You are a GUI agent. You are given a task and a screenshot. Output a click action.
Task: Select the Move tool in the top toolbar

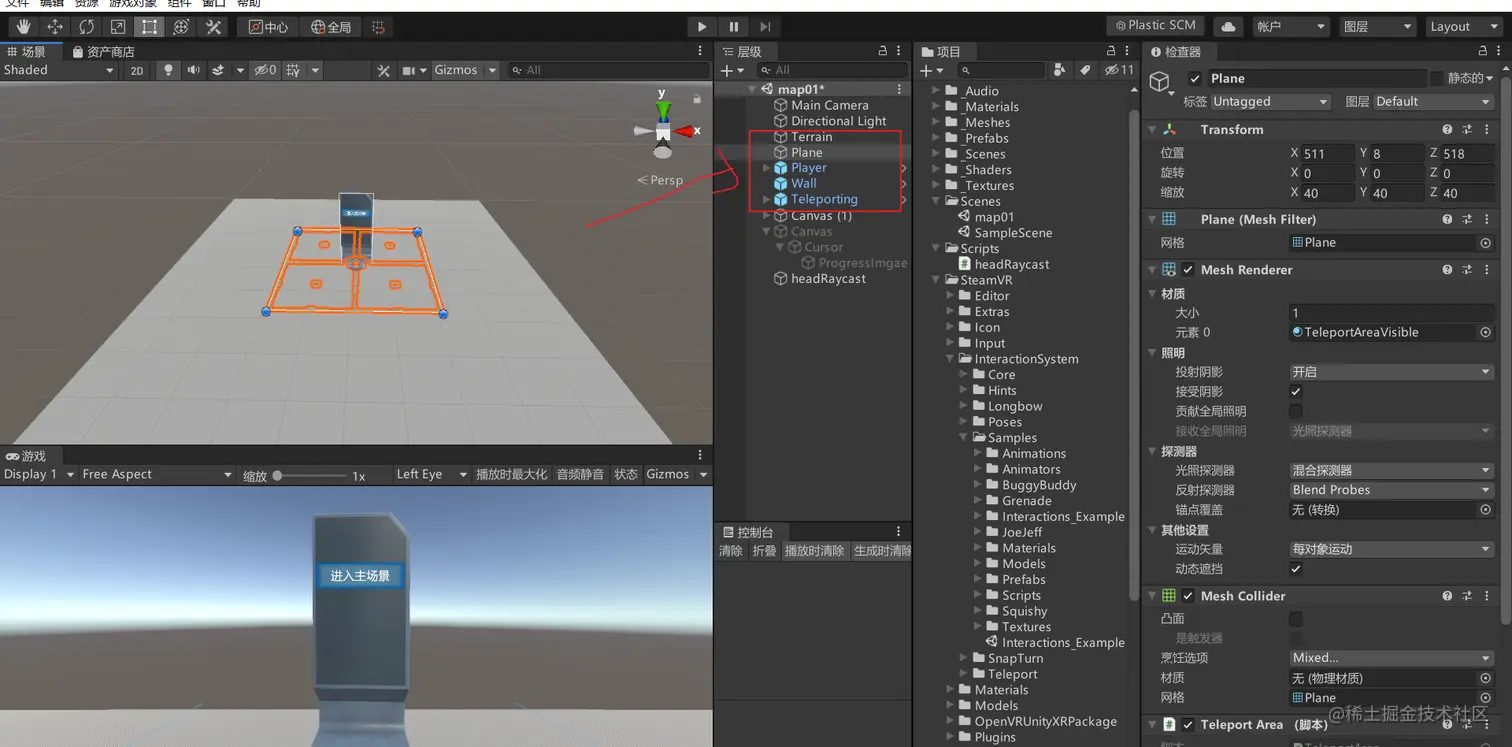(x=55, y=27)
